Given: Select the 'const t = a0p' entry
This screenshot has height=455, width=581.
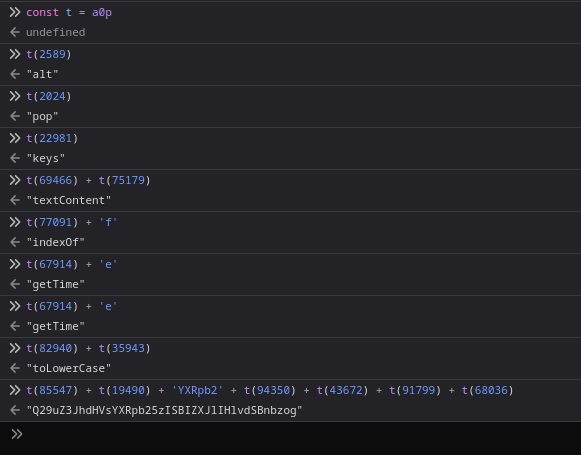Looking at the screenshot, I should [x=69, y=12].
